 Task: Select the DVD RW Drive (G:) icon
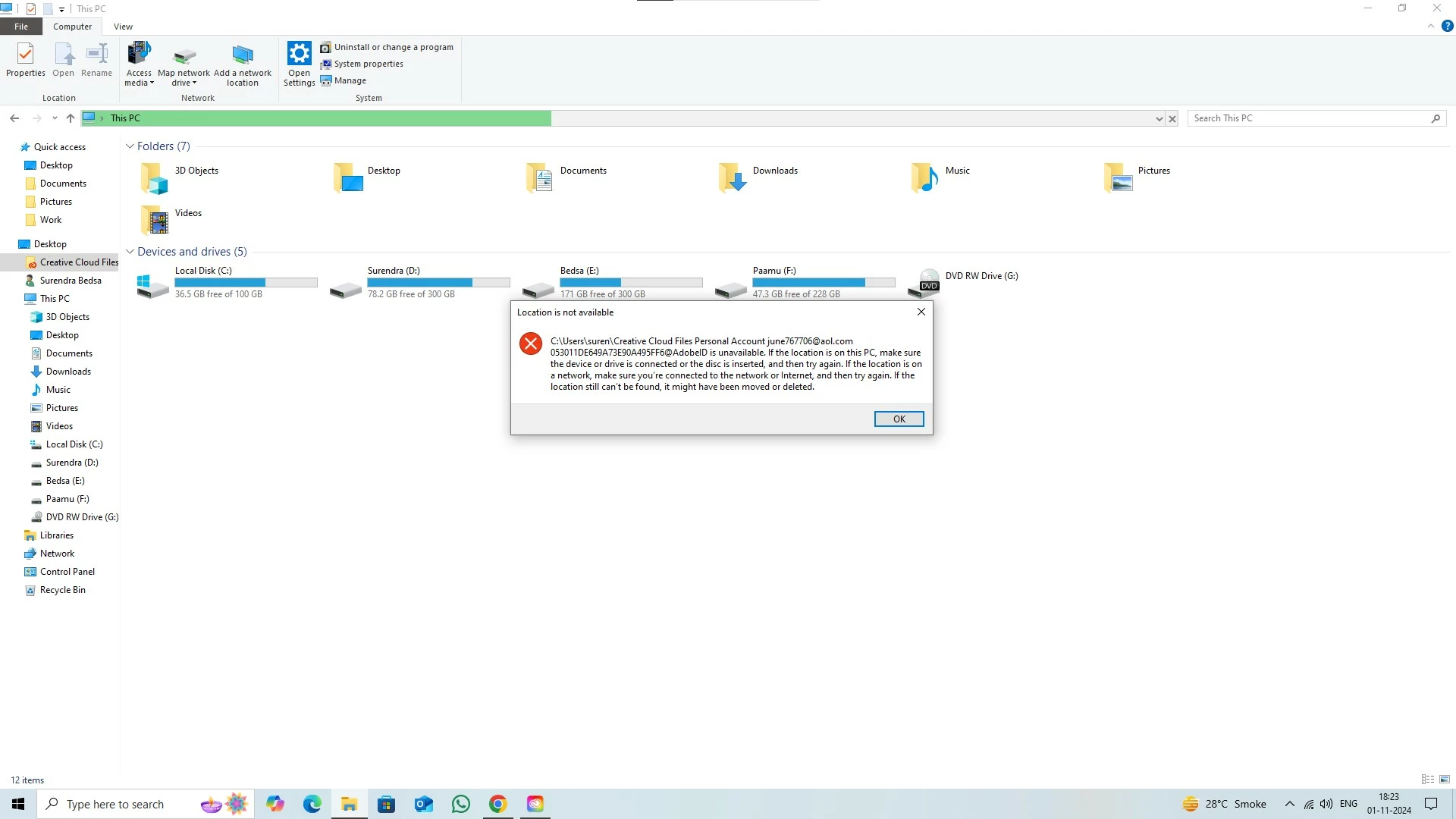928,282
